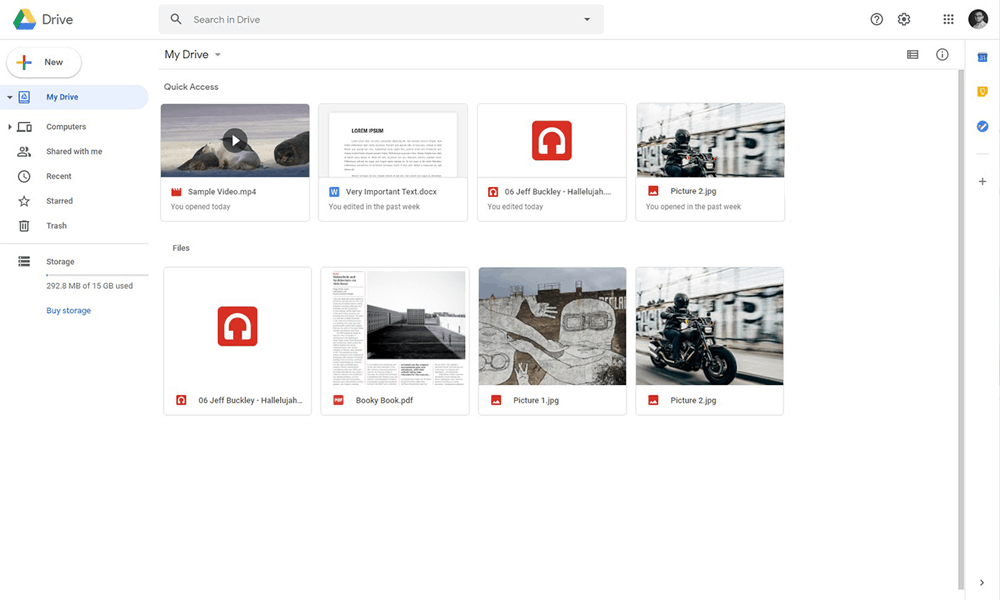Open Settings gear icon
The width and height of the screenshot is (1000, 600).
tap(904, 19)
